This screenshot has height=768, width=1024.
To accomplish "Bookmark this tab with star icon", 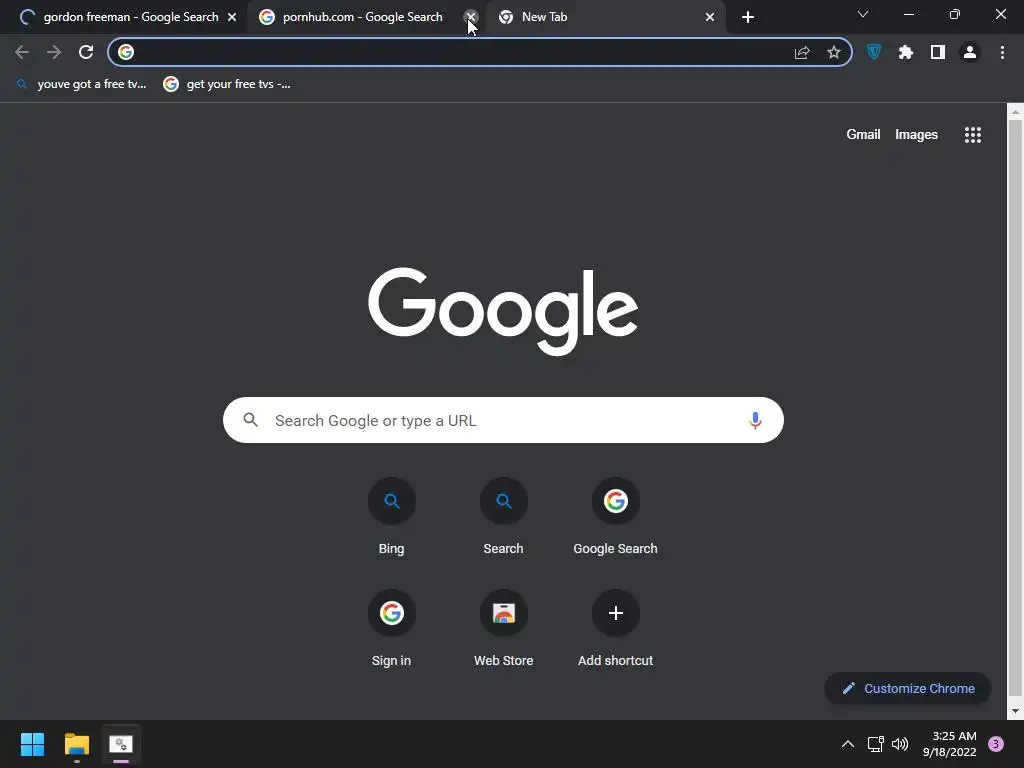I will pyautogui.click(x=834, y=52).
